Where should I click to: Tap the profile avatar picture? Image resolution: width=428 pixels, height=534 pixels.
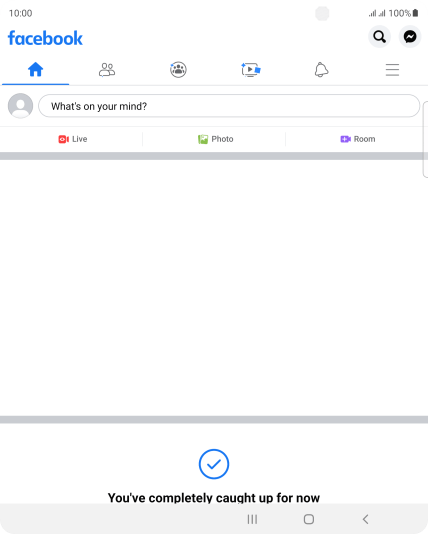tap(20, 106)
